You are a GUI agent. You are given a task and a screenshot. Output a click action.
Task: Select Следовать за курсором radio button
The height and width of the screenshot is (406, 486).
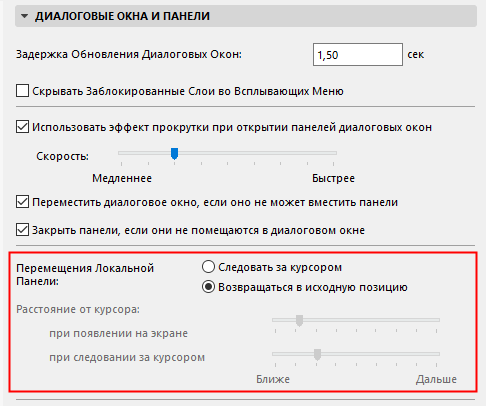pyautogui.click(x=208, y=267)
